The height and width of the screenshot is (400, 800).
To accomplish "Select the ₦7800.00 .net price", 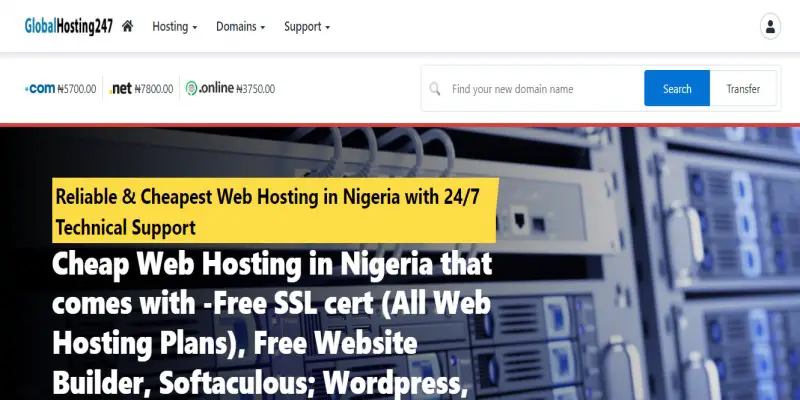I will 154,89.
